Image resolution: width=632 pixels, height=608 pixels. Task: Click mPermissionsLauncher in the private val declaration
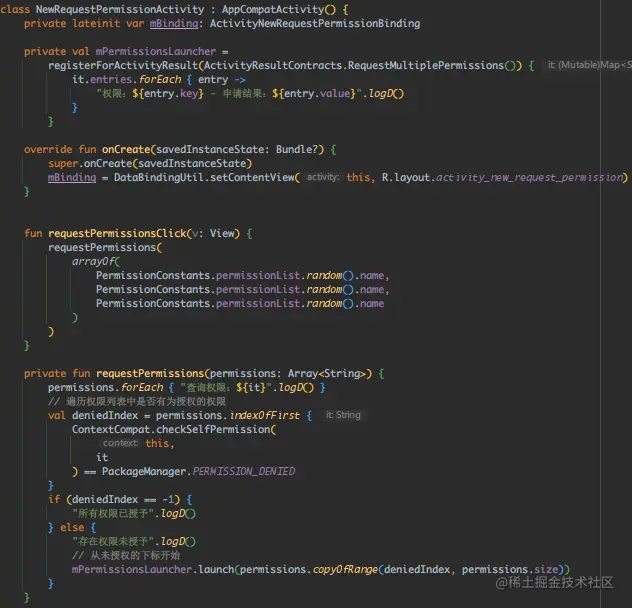point(156,51)
